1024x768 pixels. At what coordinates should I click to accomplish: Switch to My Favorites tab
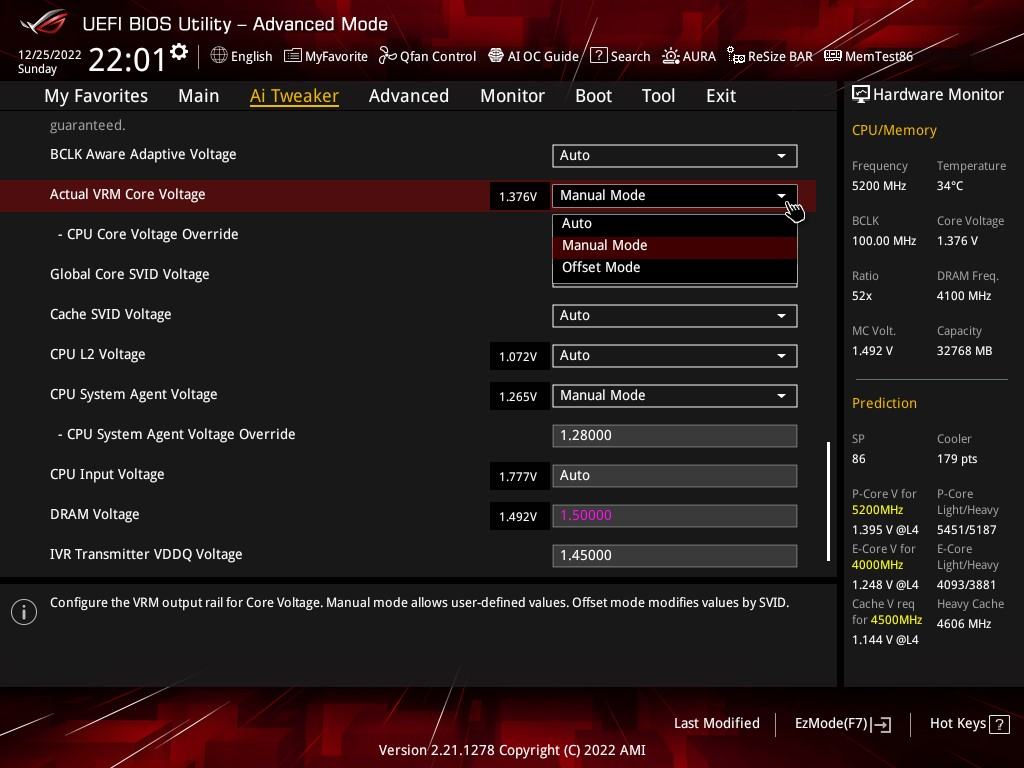pyautogui.click(x=96, y=95)
